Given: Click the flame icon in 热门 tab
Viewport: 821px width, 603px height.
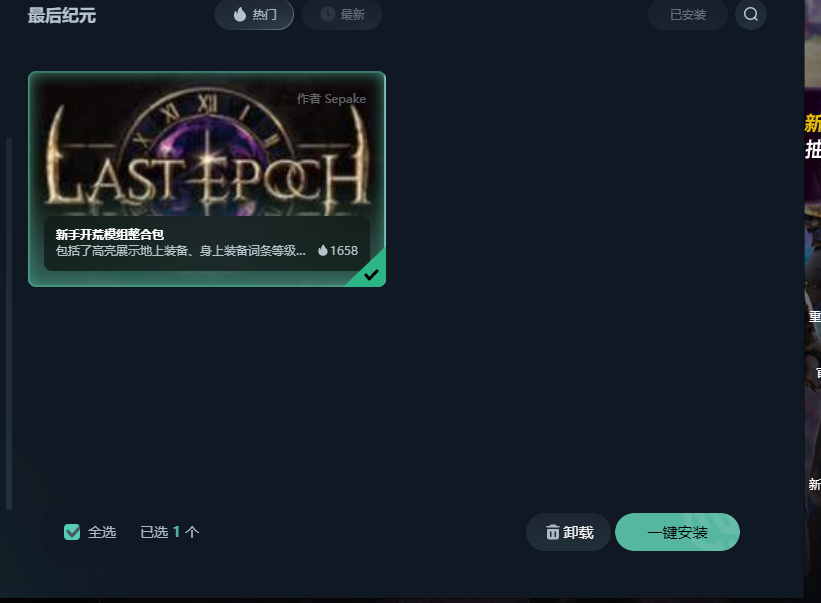Looking at the screenshot, I should [240, 15].
